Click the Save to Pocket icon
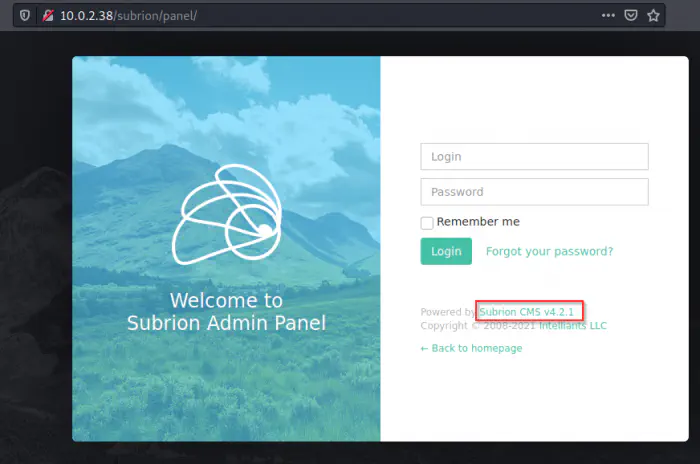The width and height of the screenshot is (700, 464). pyautogui.click(x=631, y=16)
